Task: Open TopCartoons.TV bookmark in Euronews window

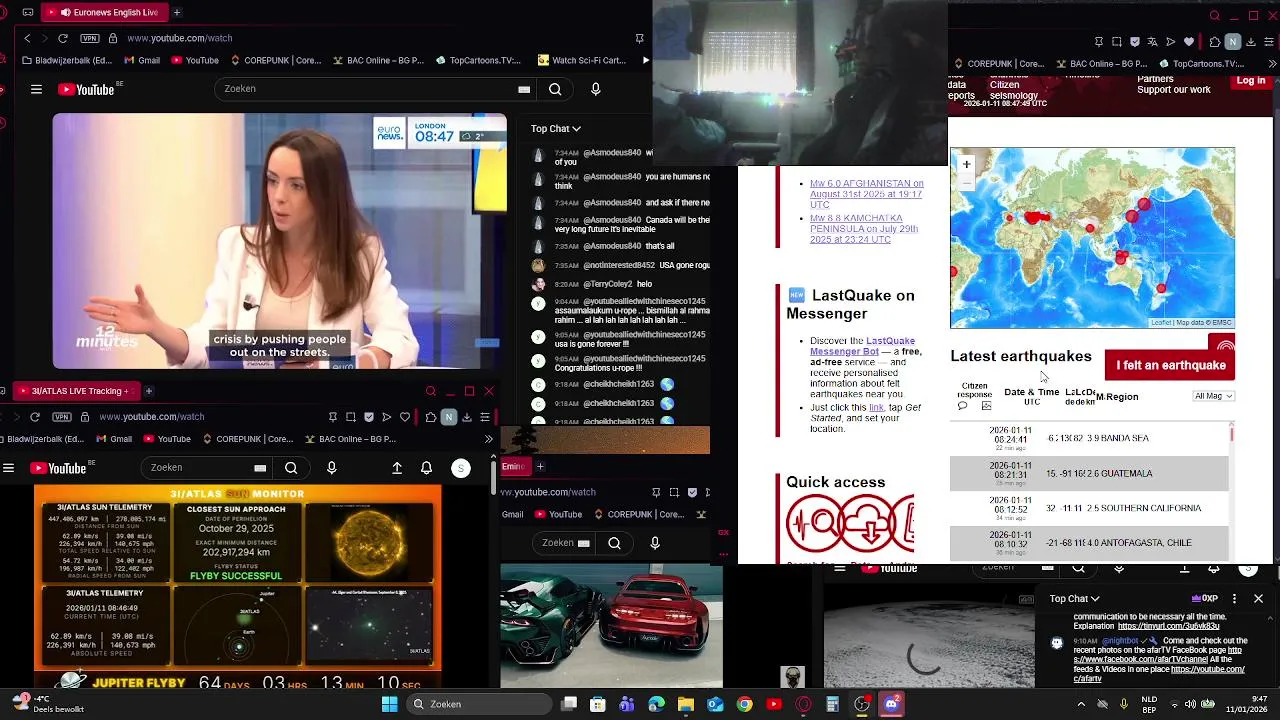Action: click(x=478, y=60)
